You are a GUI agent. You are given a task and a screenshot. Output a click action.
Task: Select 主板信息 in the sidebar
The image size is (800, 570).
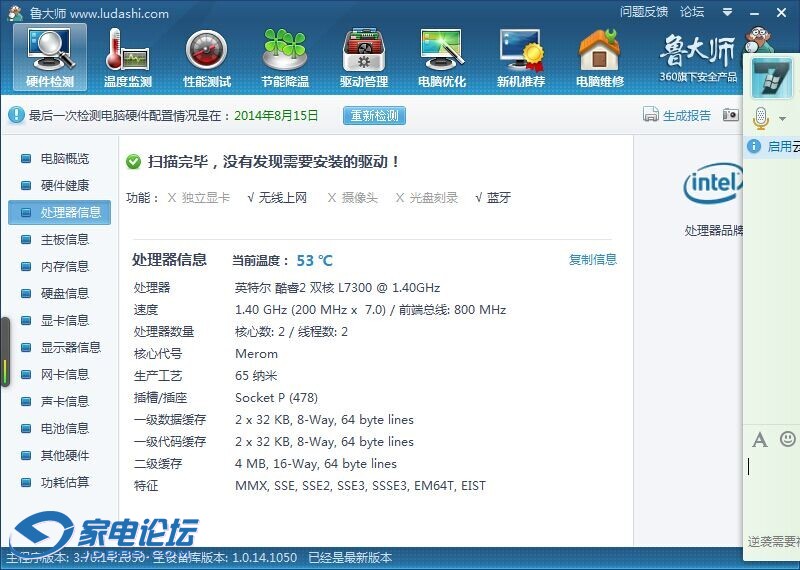click(x=64, y=239)
